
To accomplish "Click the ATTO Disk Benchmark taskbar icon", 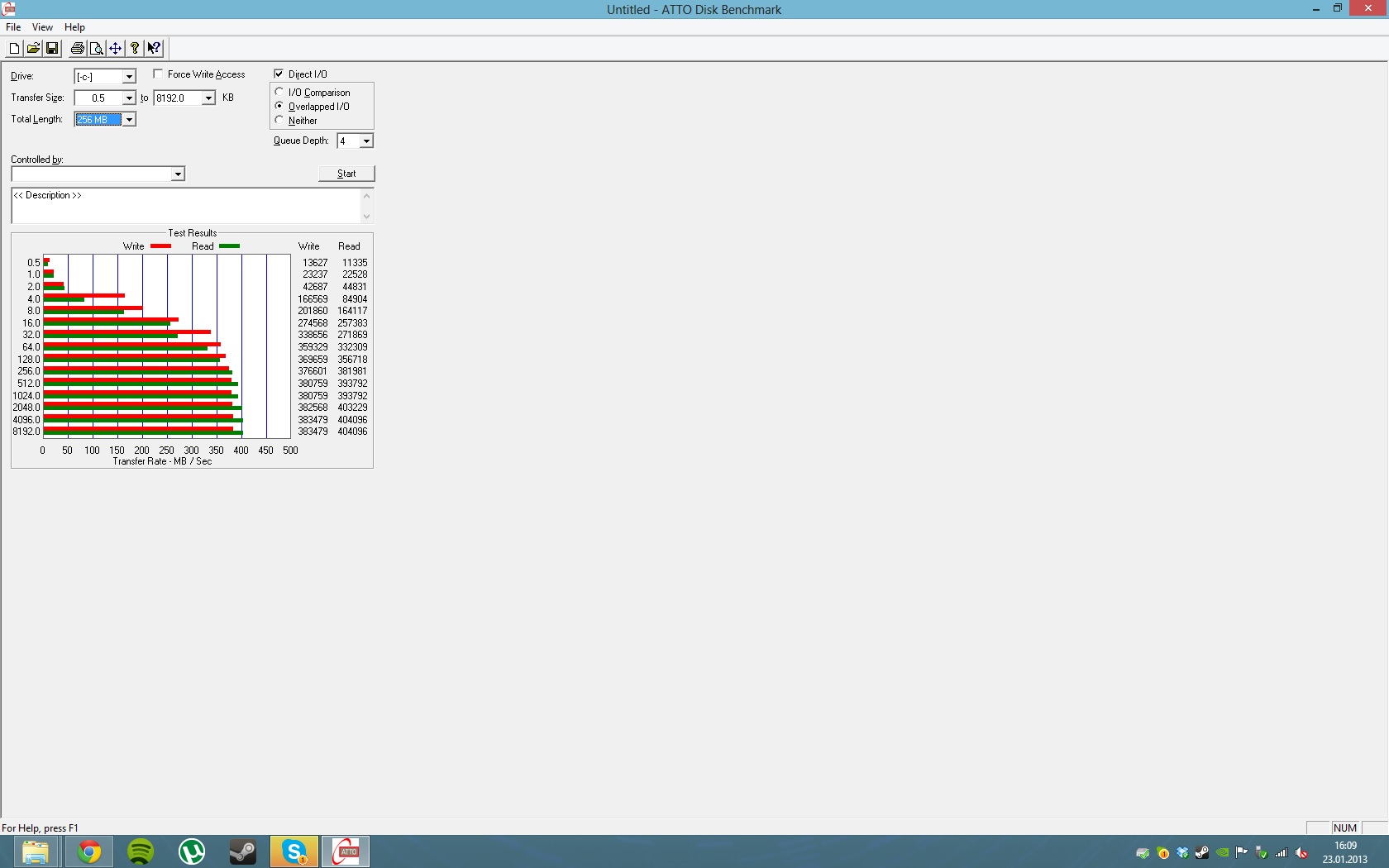I will [346, 851].
